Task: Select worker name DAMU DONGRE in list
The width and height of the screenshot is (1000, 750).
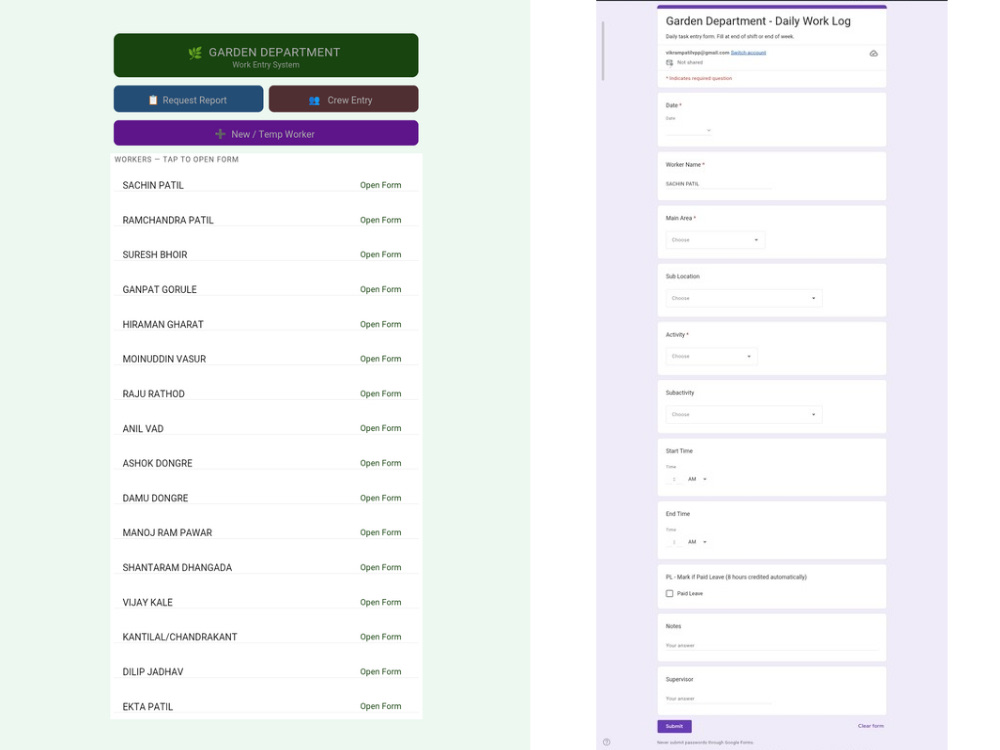Action: 155,498
